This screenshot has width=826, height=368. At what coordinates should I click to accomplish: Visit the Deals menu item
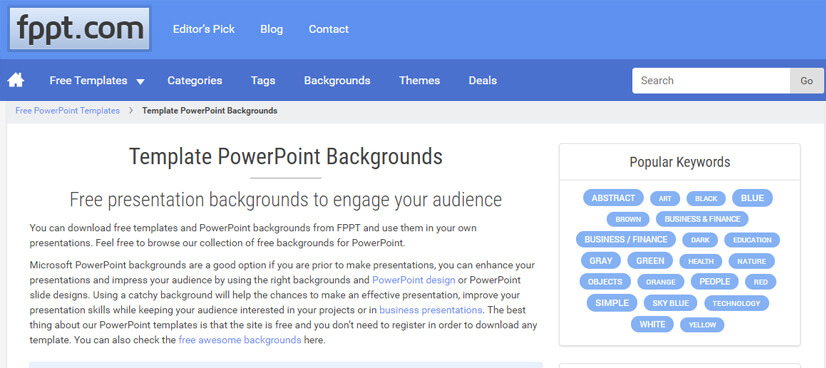[x=483, y=81]
